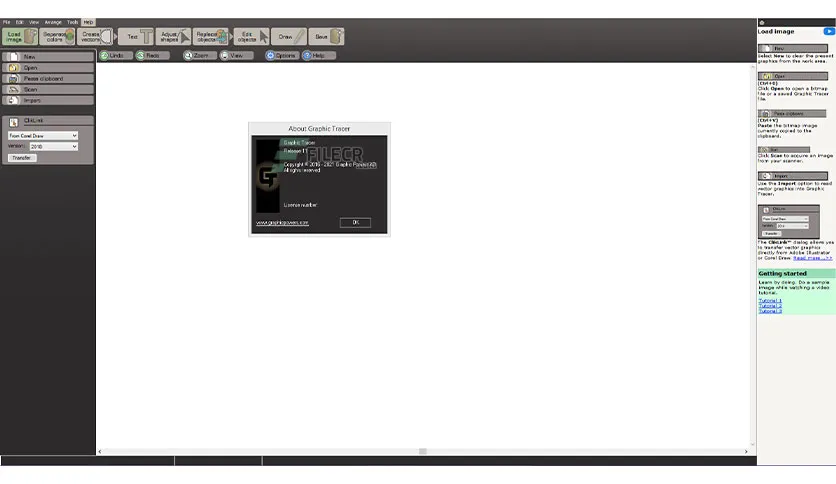Click the Open image in help panel
This screenshot has width=836, height=484.
point(793,76)
